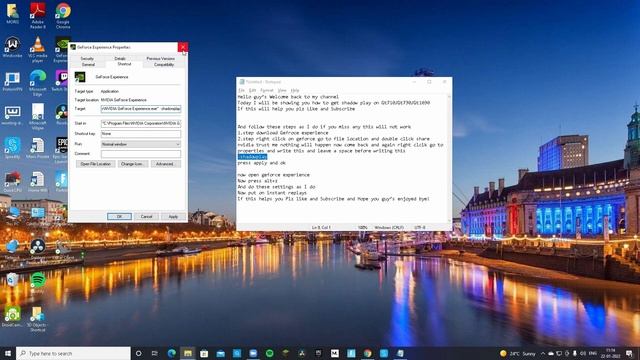Switch to the Previous Versions tab

point(160,59)
